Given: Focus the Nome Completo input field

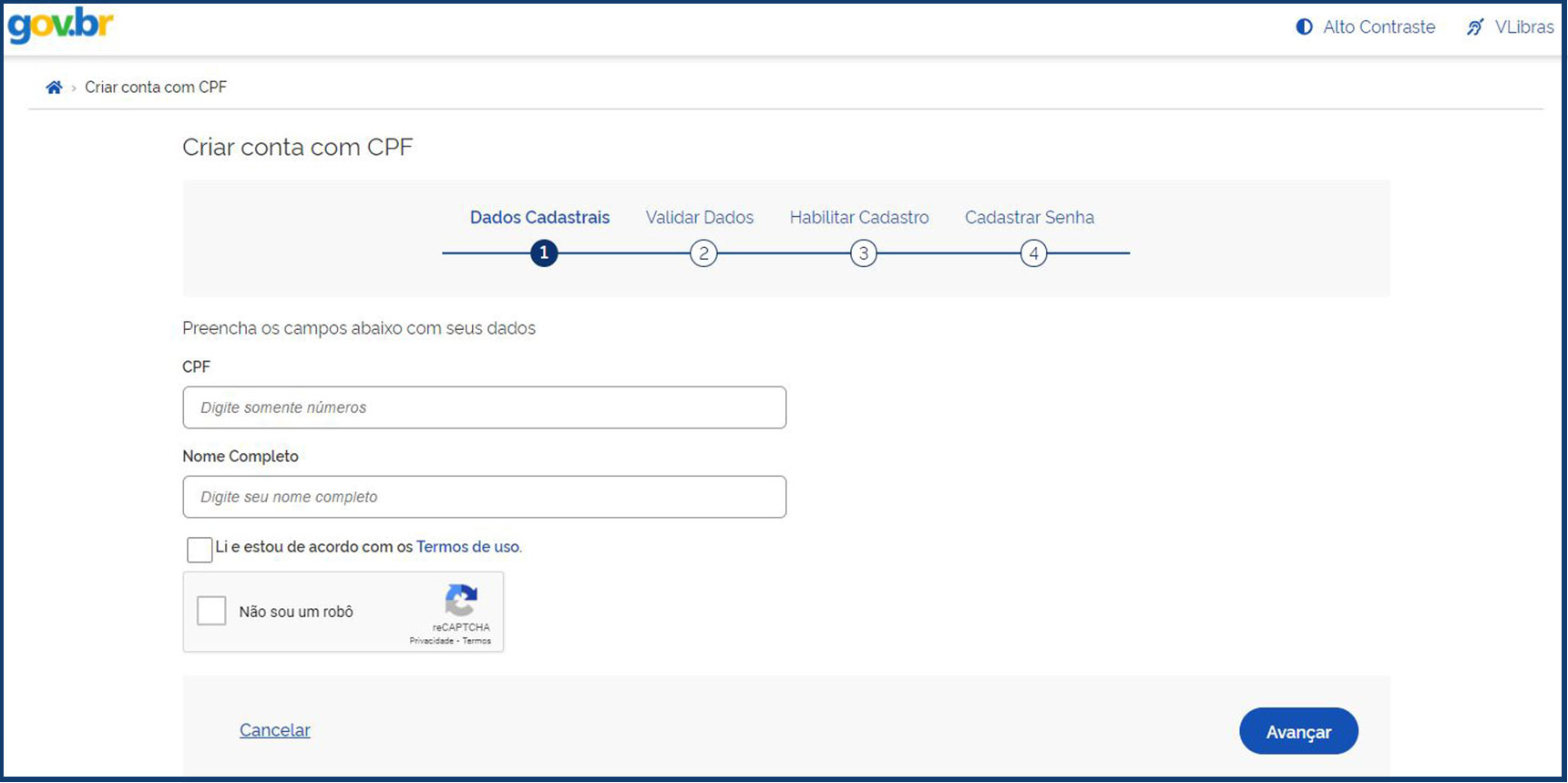Looking at the screenshot, I should point(484,497).
